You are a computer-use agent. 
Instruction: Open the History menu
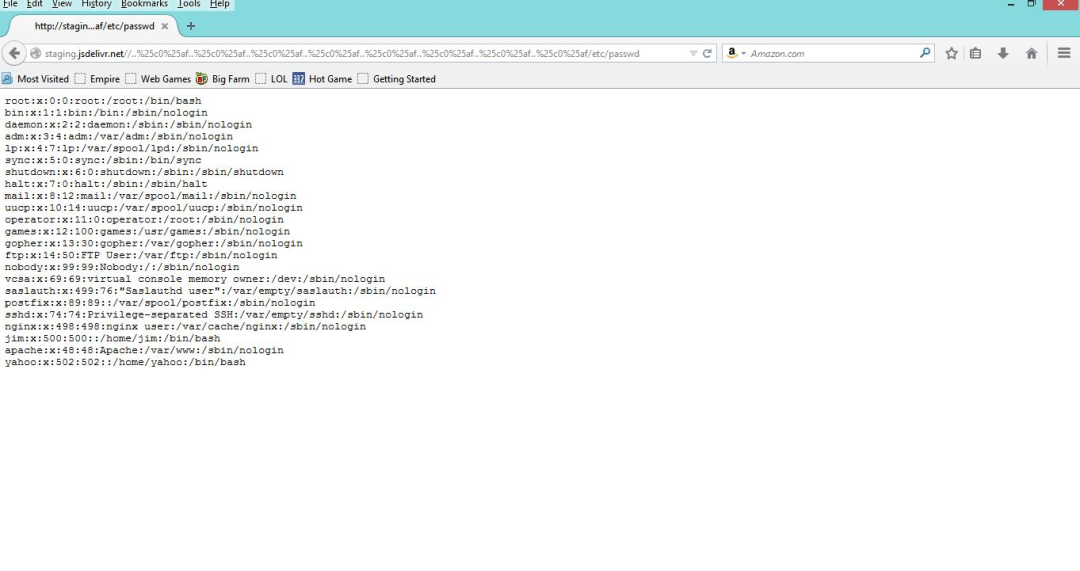click(96, 4)
